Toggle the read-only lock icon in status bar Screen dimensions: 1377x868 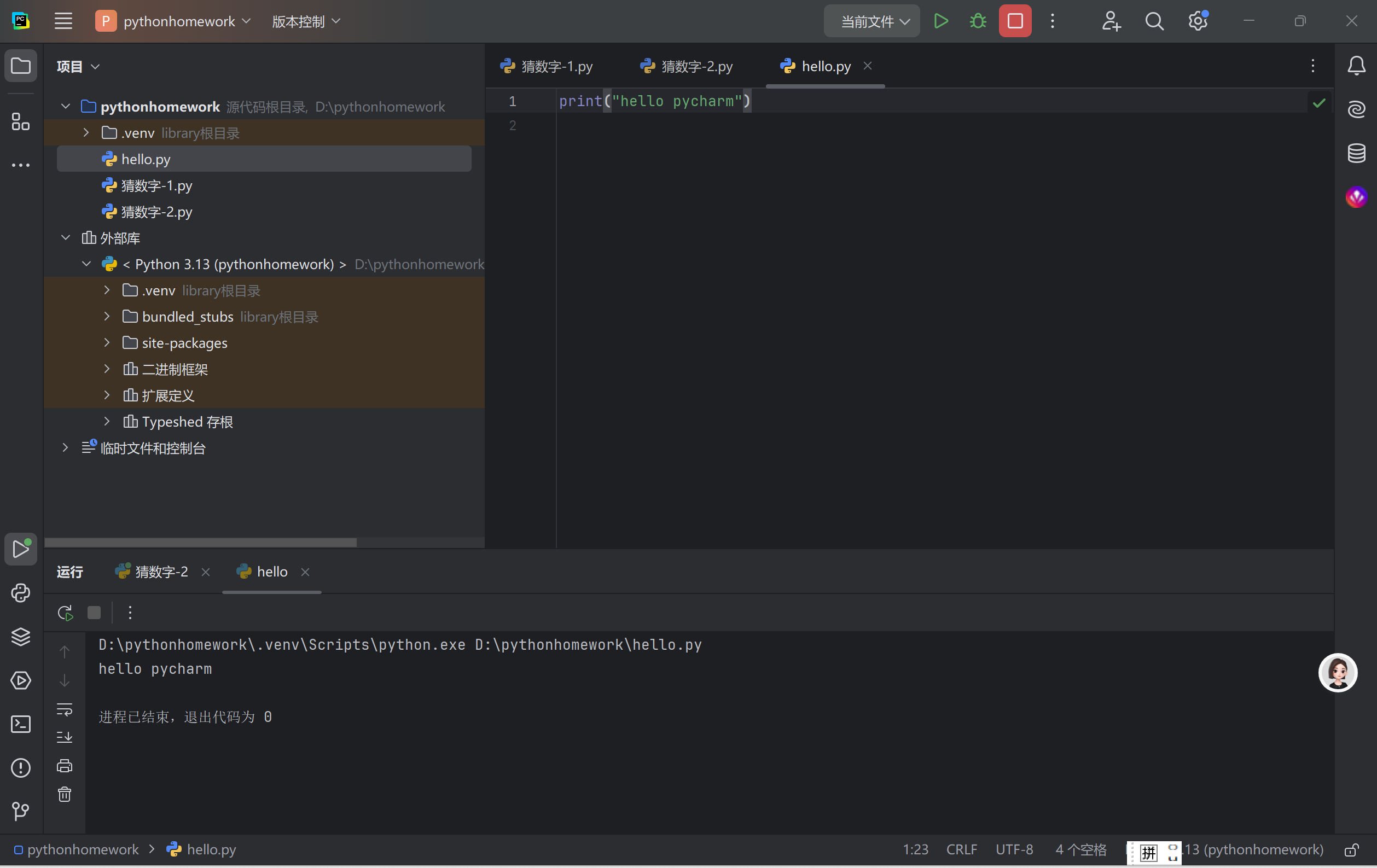[x=1351, y=850]
